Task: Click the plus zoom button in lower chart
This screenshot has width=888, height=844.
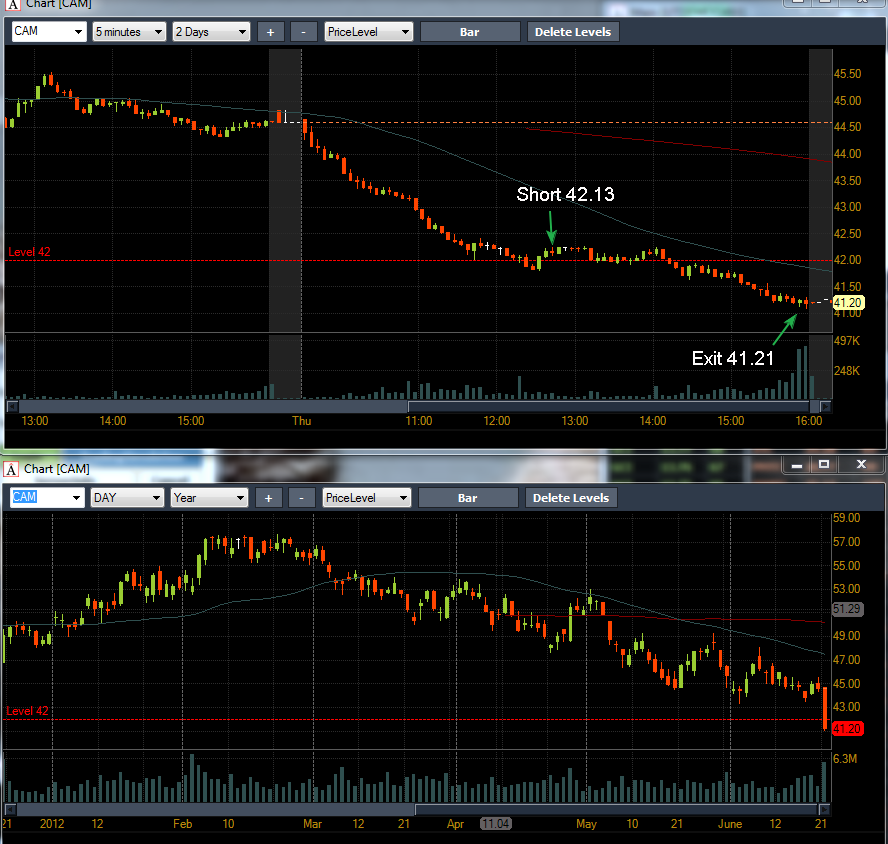Action: [268, 498]
